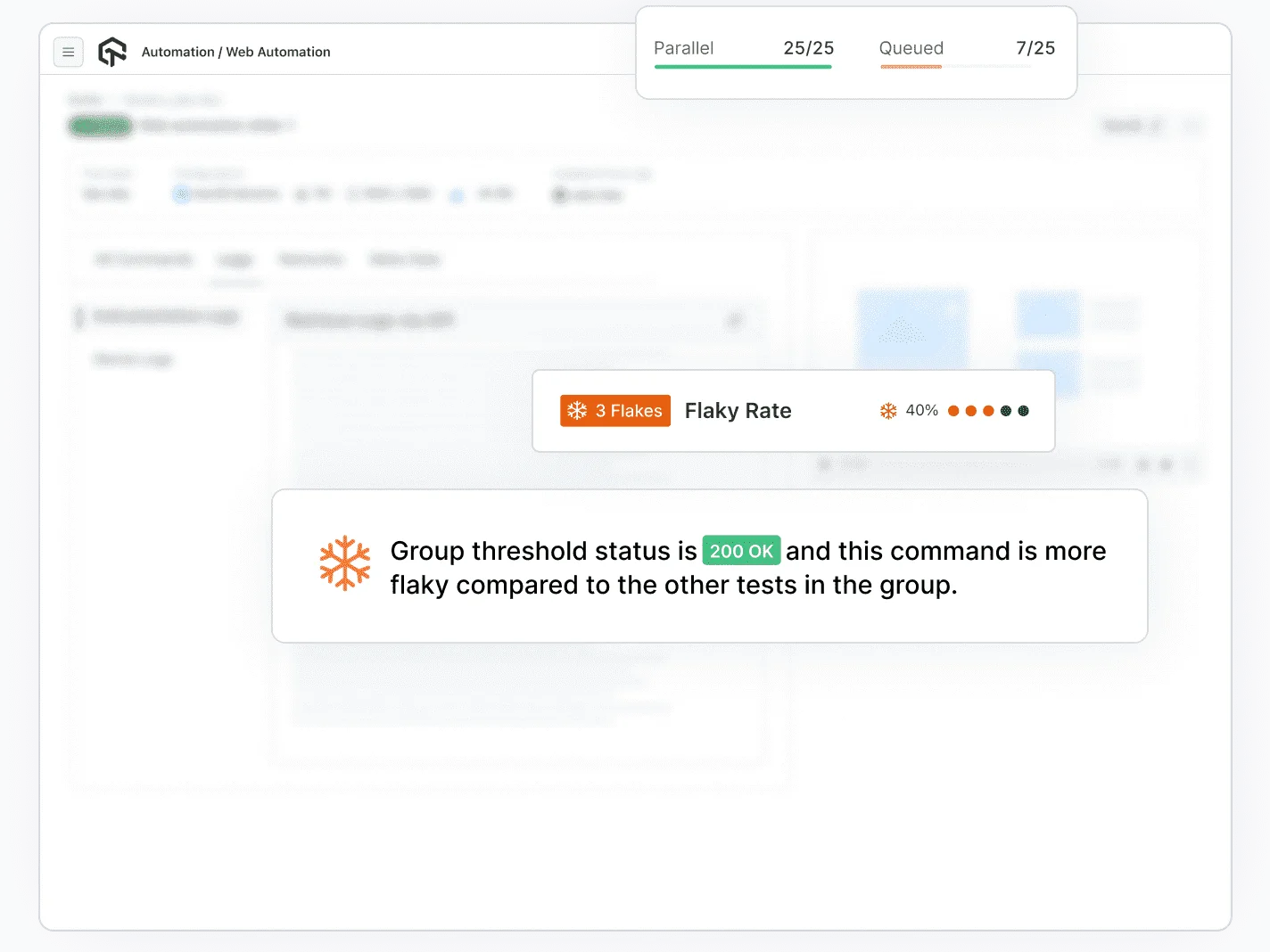Open the Flaky Rate details card
Screen dimensions: 1270x952
point(793,410)
